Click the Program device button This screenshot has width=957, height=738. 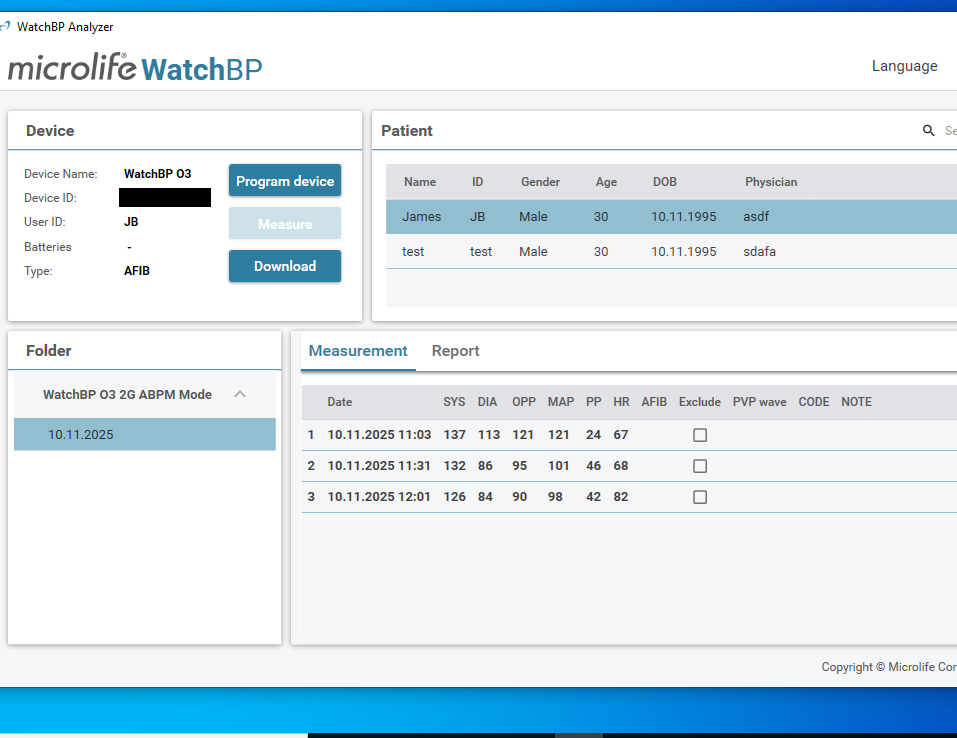(x=284, y=180)
